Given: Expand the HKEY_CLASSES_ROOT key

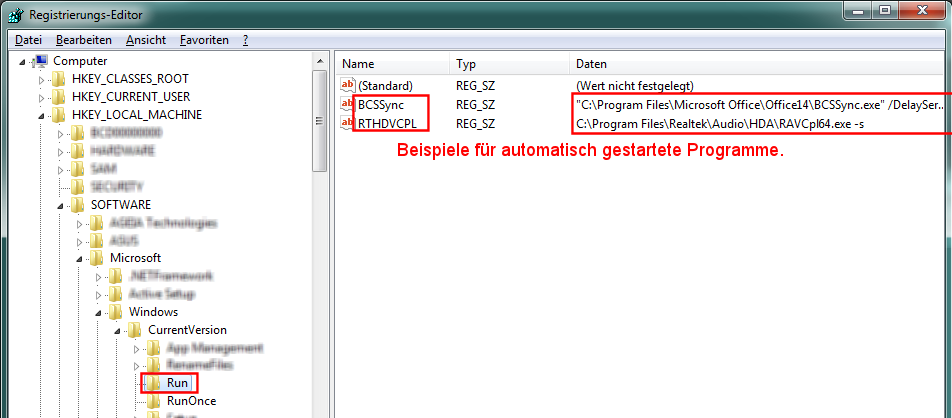Looking at the screenshot, I should coord(42,79).
